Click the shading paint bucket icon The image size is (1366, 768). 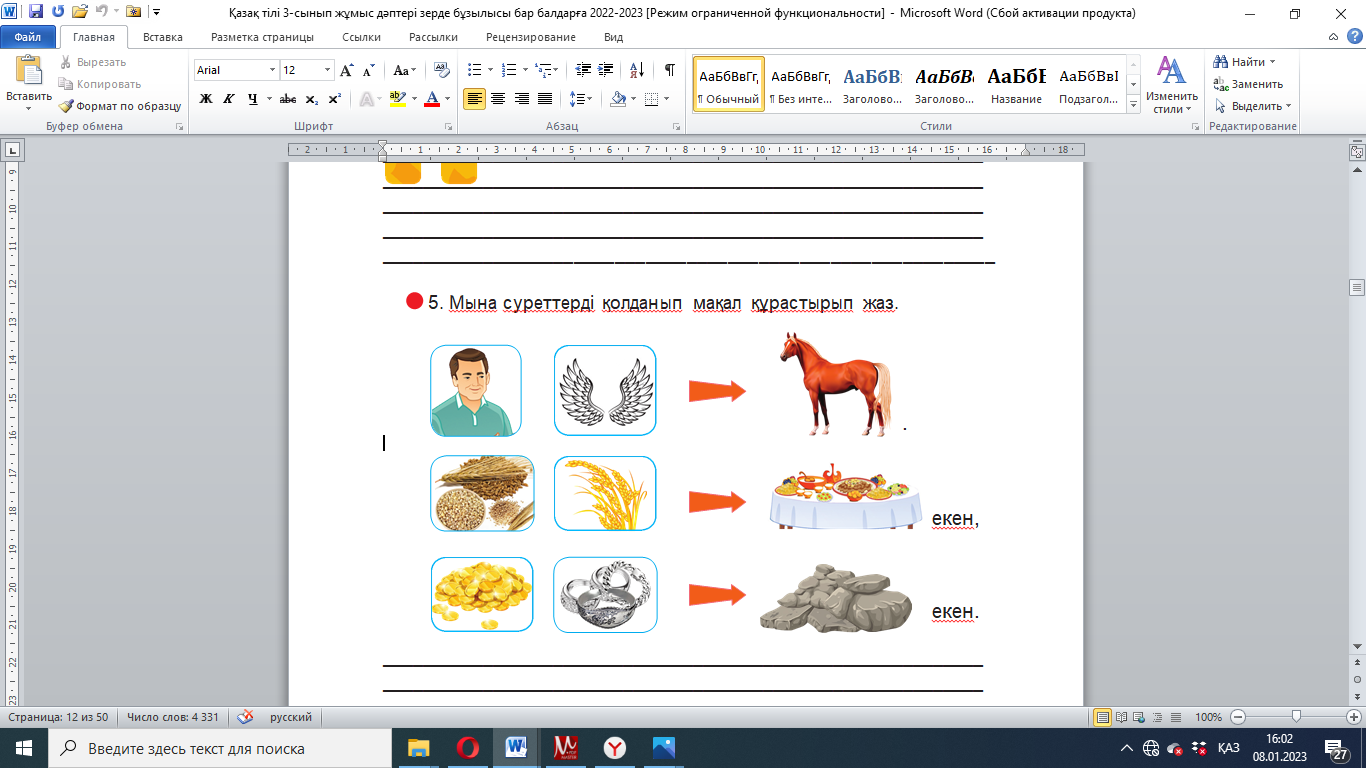click(618, 99)
